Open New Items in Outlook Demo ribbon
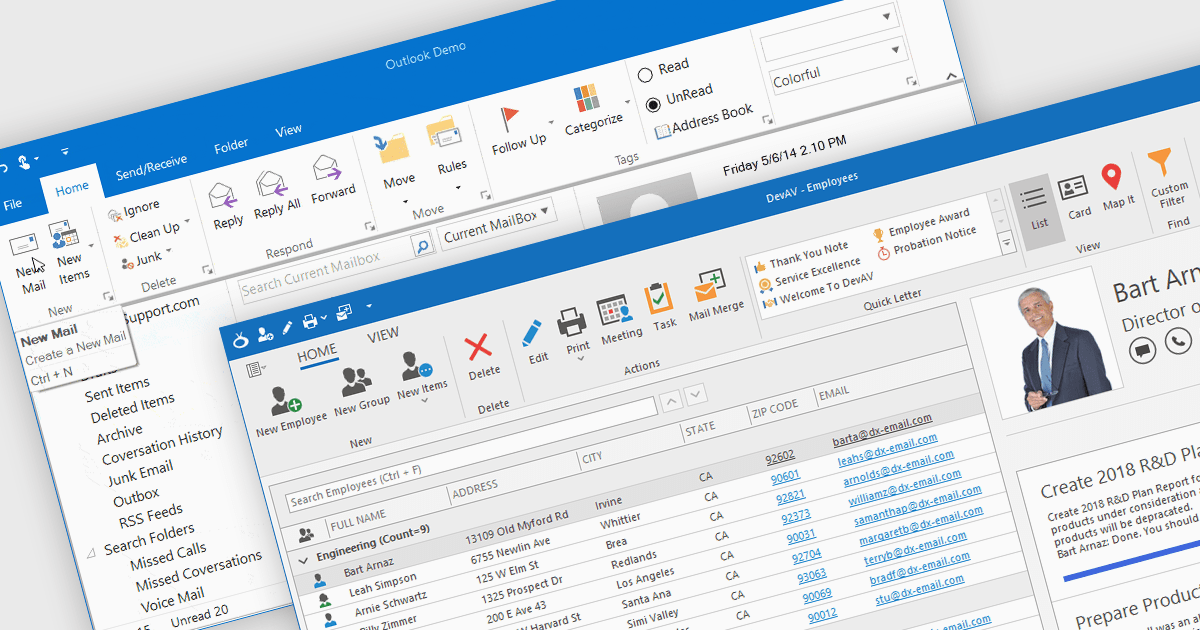1200x630 pixels. coord(70,250)
